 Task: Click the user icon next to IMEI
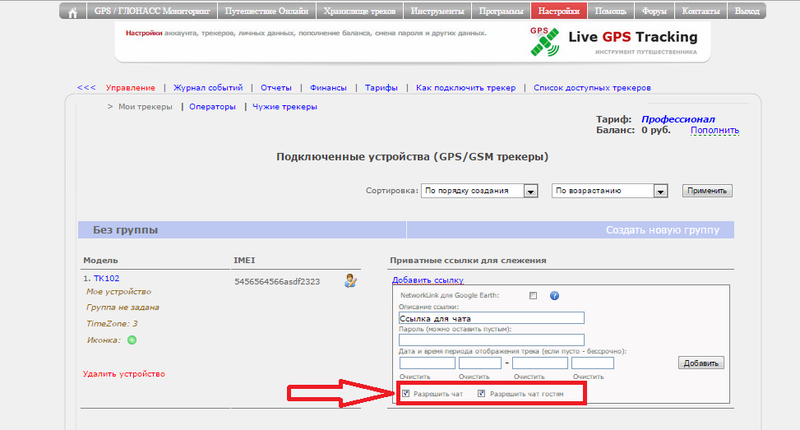pos(351,280)
